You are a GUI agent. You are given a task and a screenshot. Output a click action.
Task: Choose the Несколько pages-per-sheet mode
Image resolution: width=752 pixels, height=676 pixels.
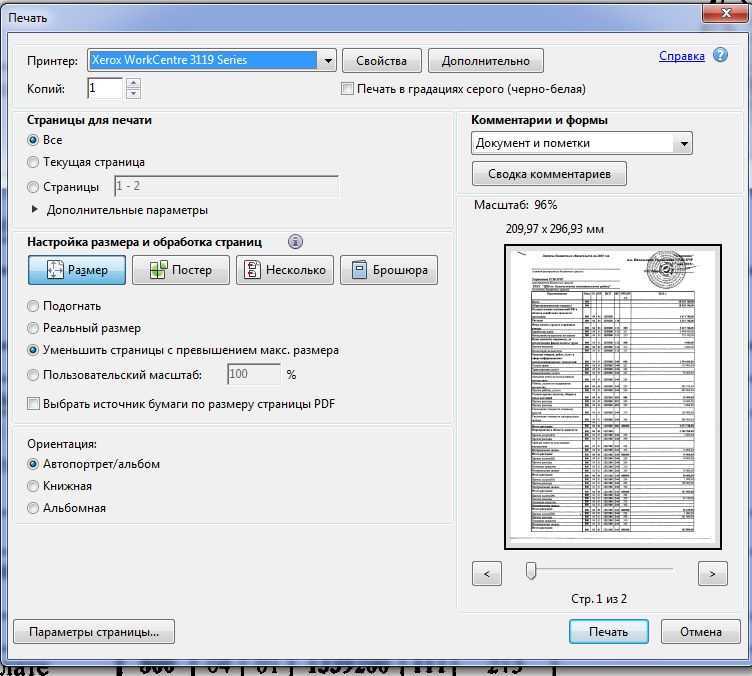point(285,270)
